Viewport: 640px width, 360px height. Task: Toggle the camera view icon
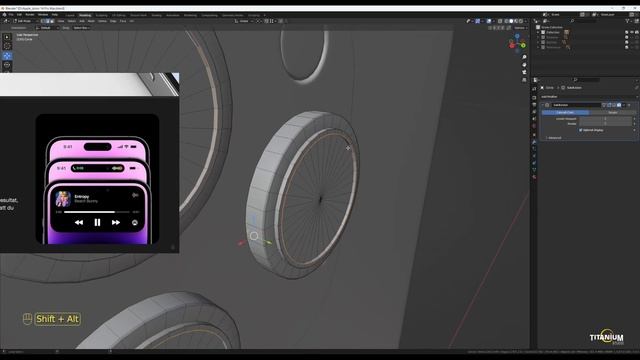524,72
